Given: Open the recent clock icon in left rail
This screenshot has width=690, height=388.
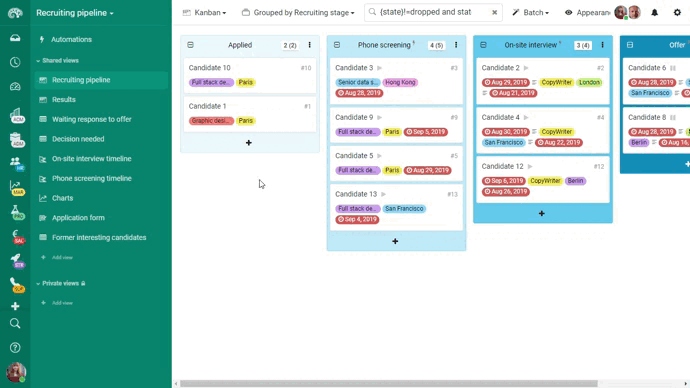Looking at the screenshot, I should click(x=15, y=62).
